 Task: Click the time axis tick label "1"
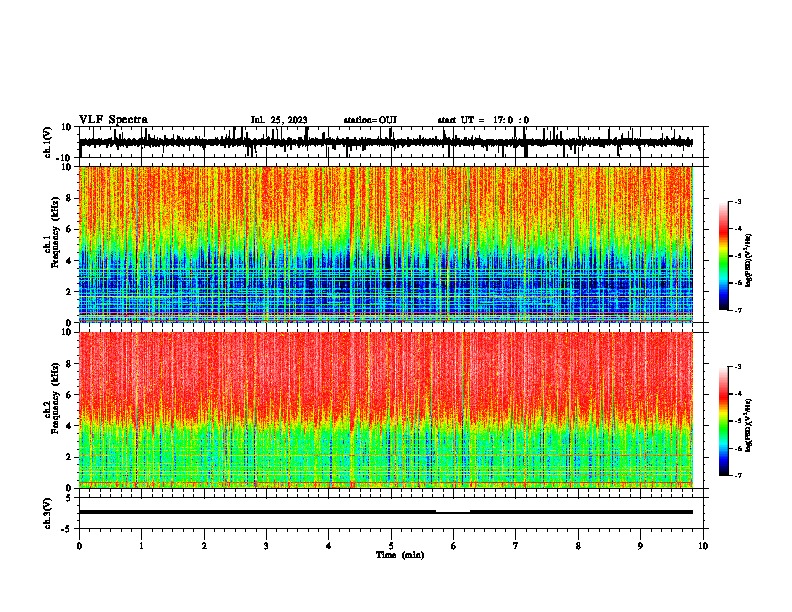point(141,546)
